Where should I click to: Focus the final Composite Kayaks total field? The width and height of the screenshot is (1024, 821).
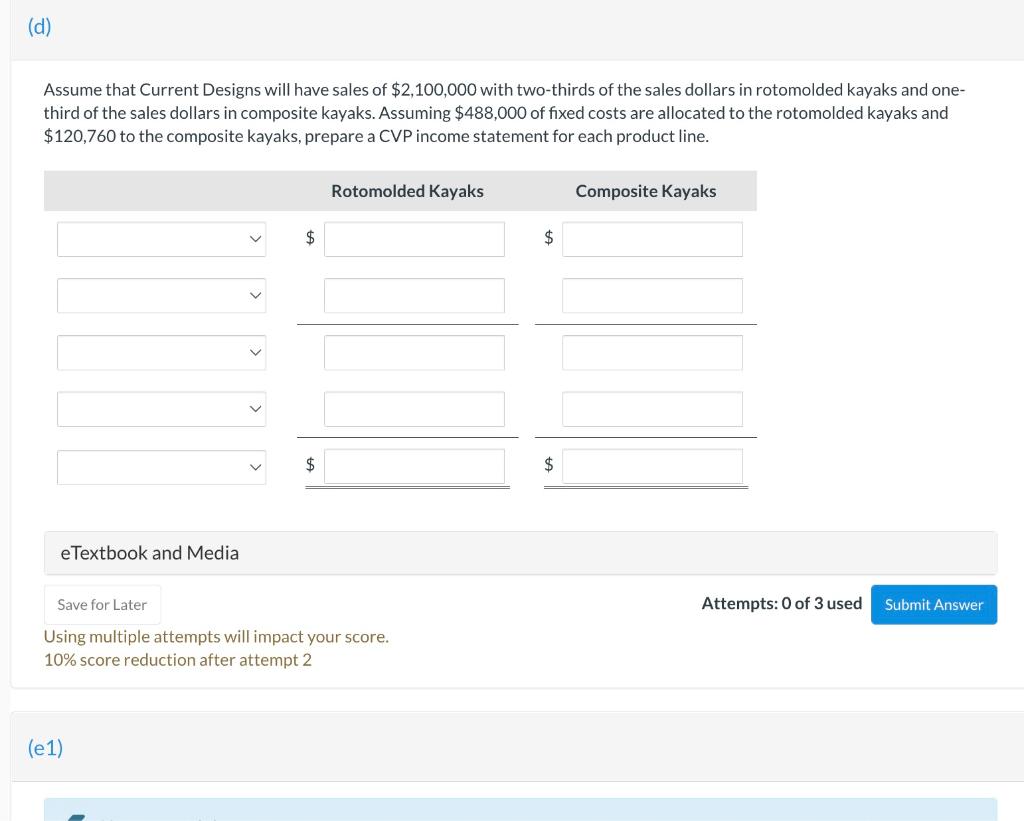[x=652, y=466]
